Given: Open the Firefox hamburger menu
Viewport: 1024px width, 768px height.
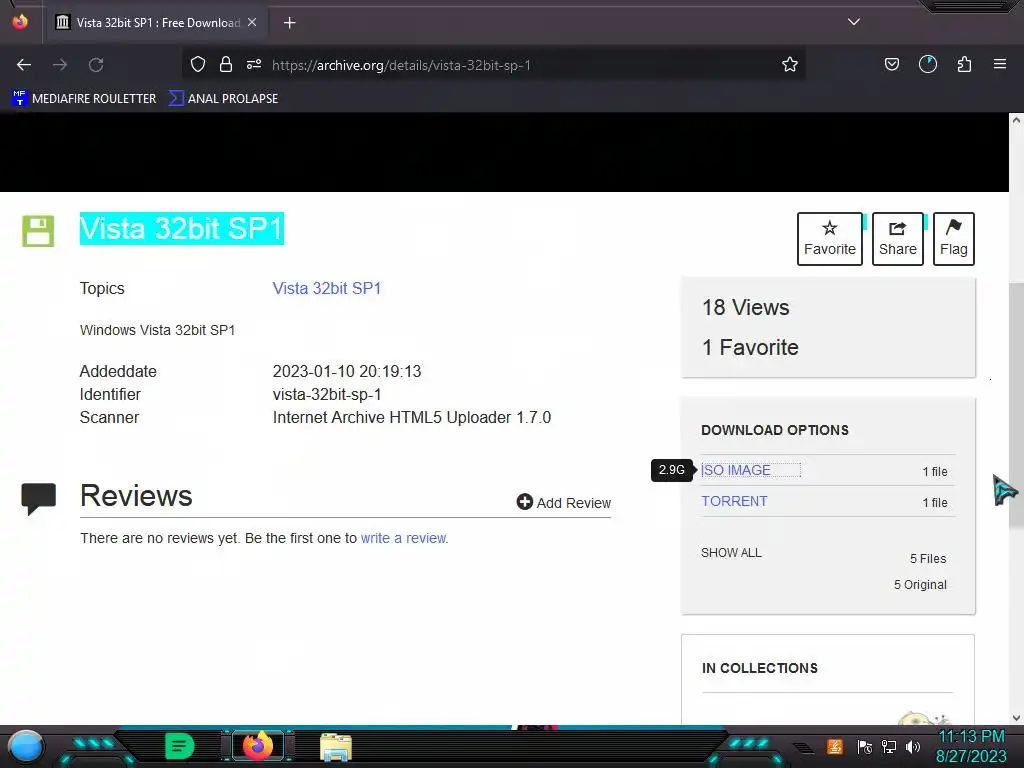Looking at the screenshot, I should point(999,64).
